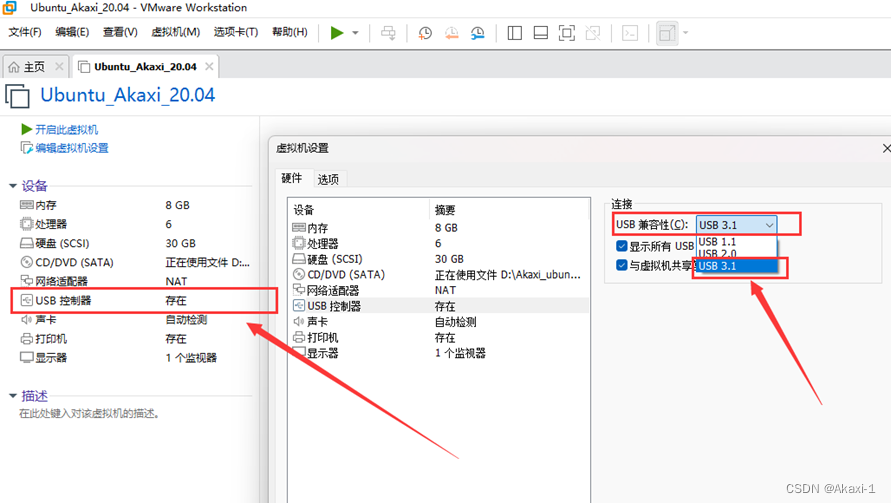This screenshot has height=503, width=891.
Task: Open the 文件(F) menu
Action: pyautogui.click(x=25, y=32)
